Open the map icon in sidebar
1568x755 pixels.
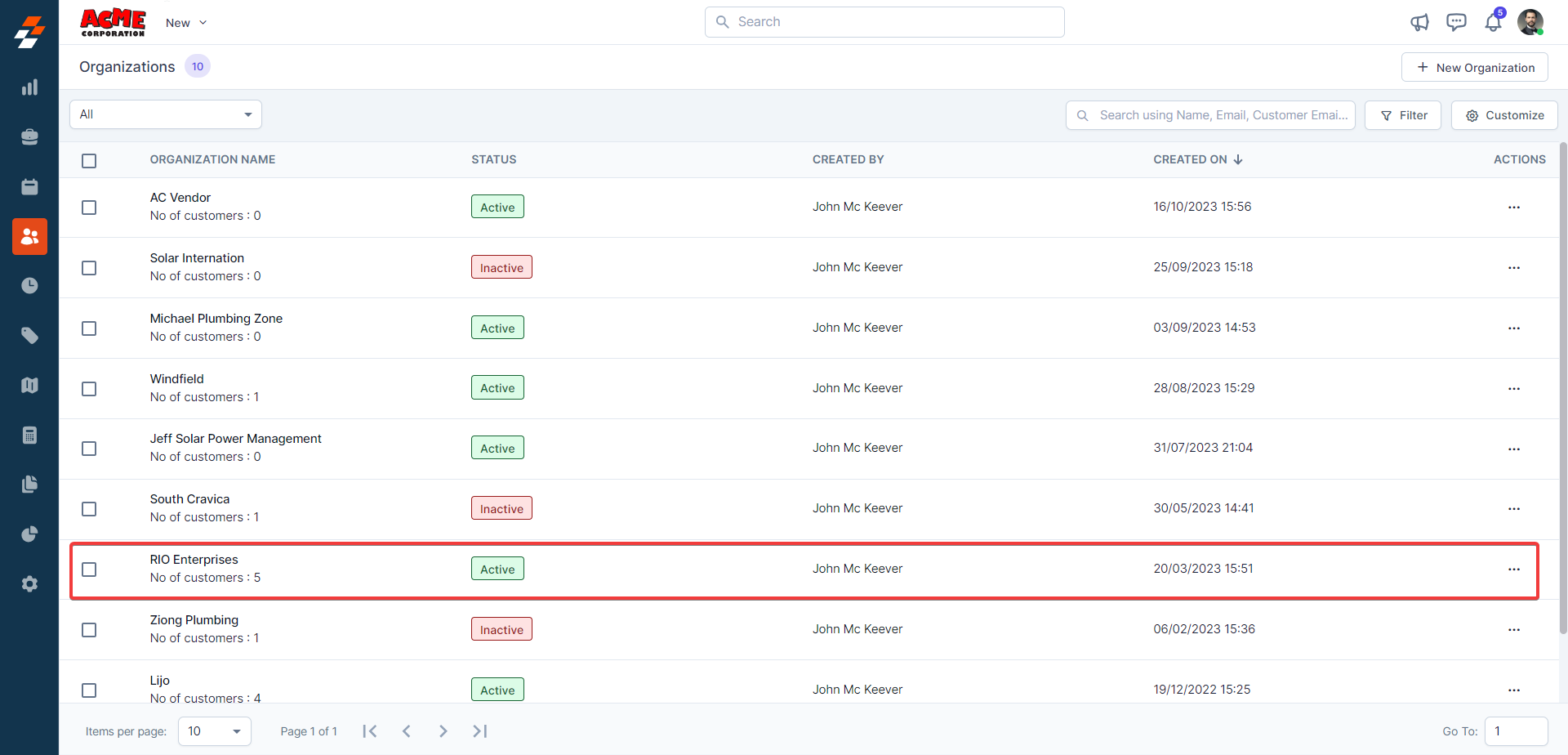29,386
